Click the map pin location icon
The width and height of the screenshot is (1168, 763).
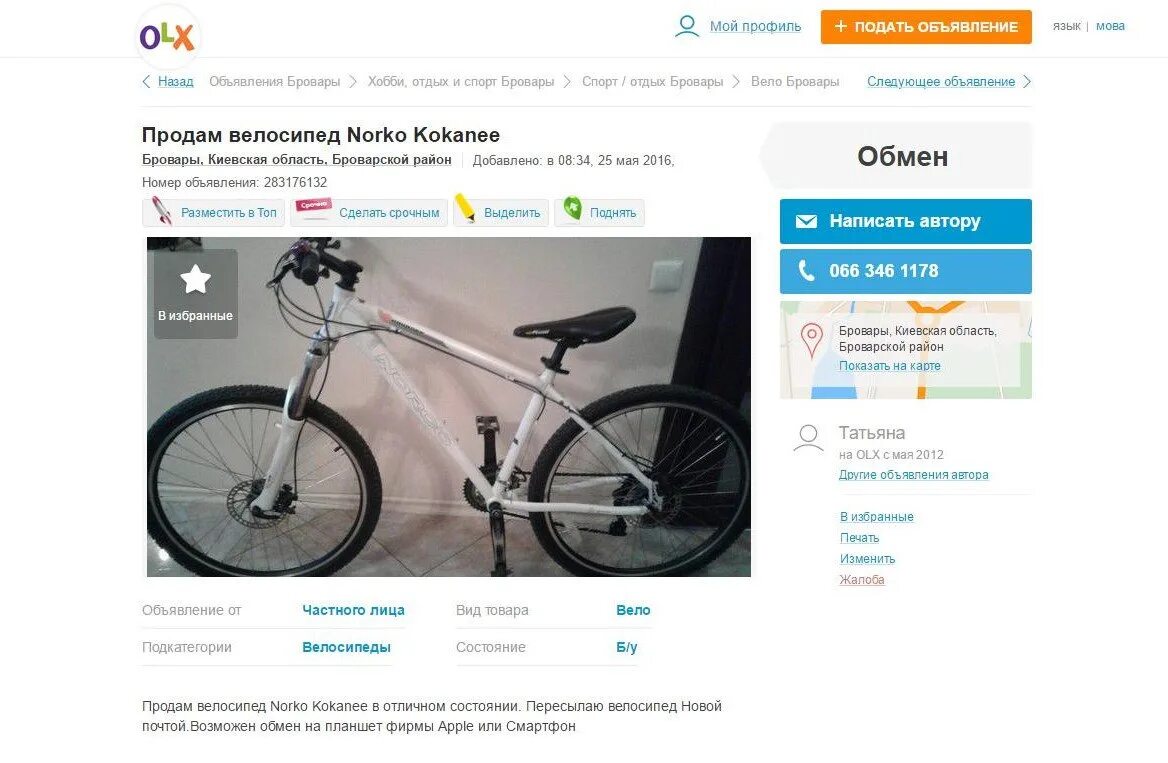(811, 340)
